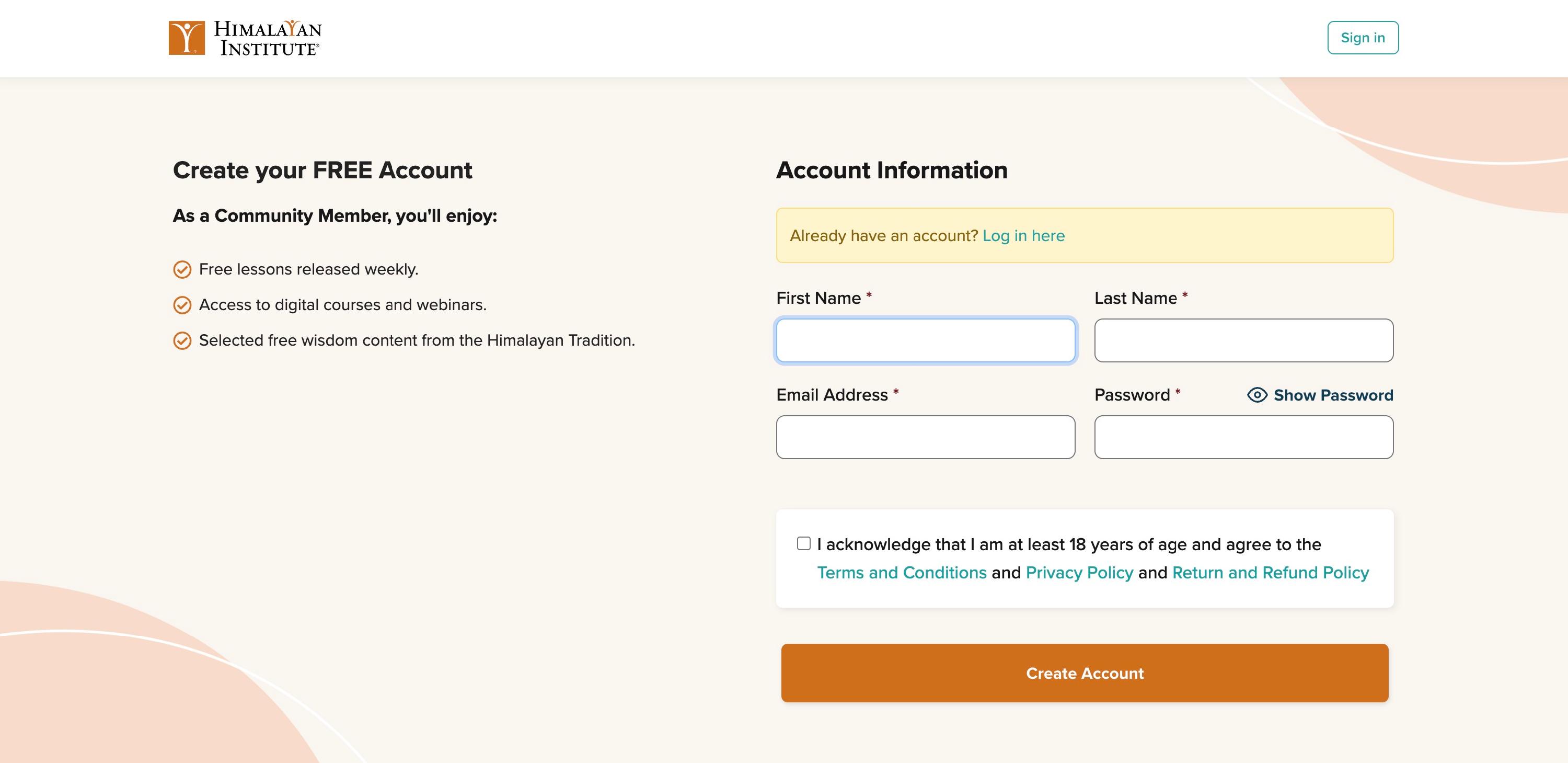Select the Email Address text box
1568x763 pixels.
pos(925,437)
